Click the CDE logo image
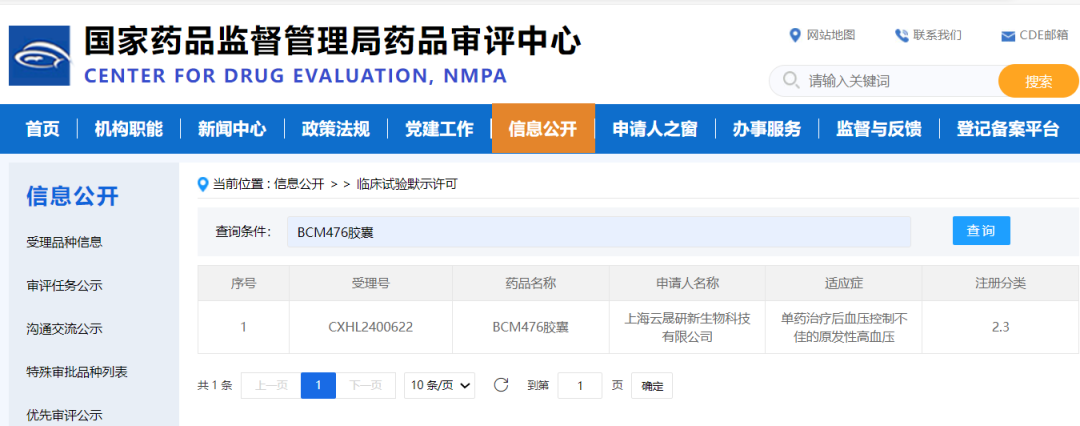This screenshot has height=426, width=1080. pyautogui.click(x=39, y=56)
